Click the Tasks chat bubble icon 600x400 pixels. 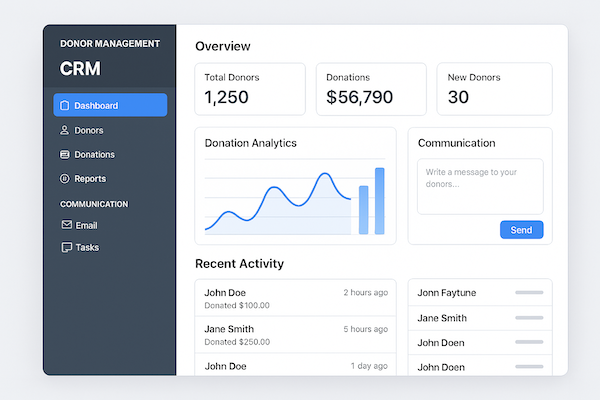(67, 247)
